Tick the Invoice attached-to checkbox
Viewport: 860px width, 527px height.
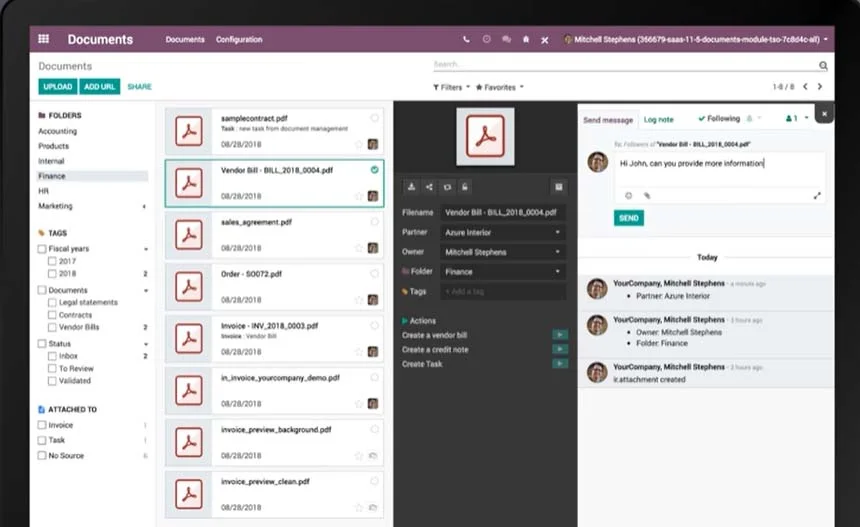[x=42, y=425]
